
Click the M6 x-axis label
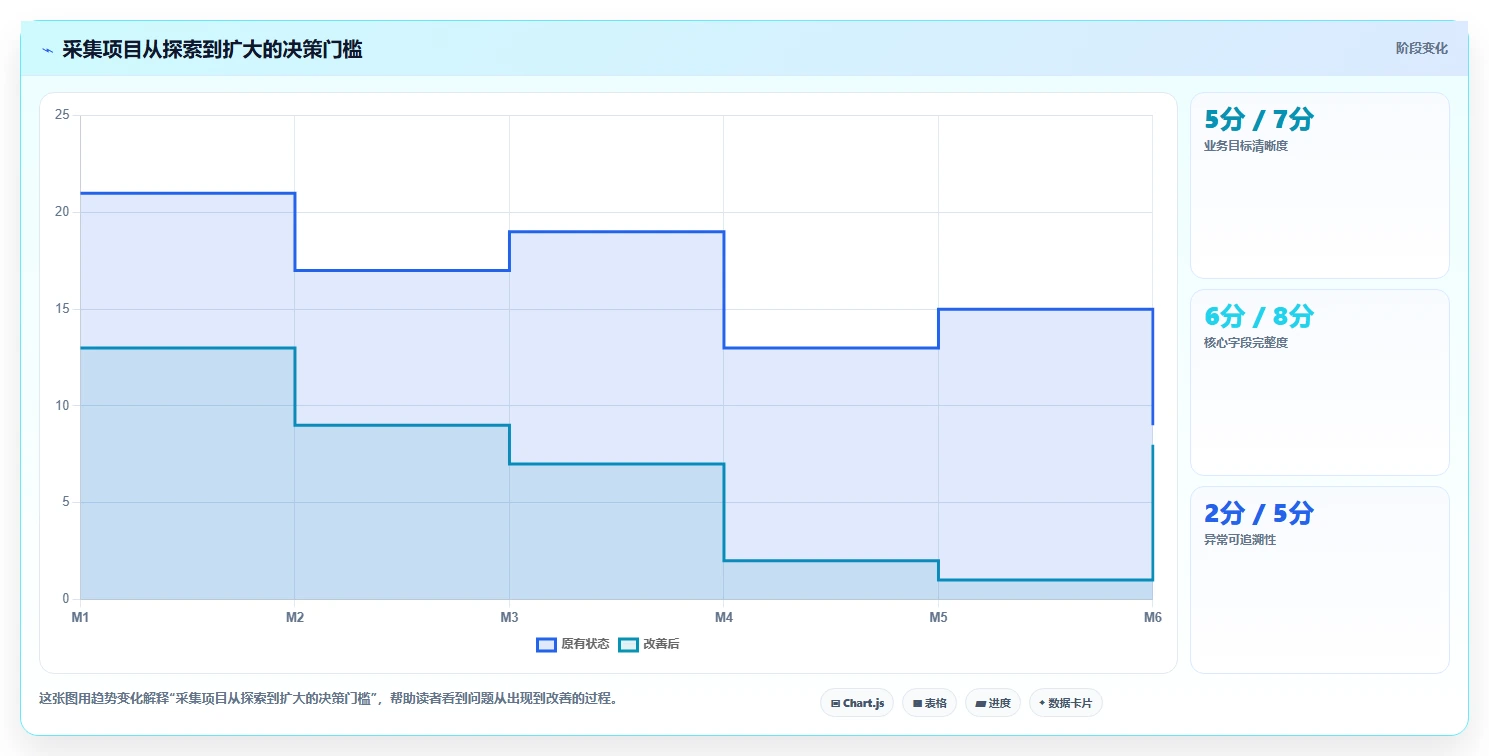pyautogui.click(x=1153, y=618)
